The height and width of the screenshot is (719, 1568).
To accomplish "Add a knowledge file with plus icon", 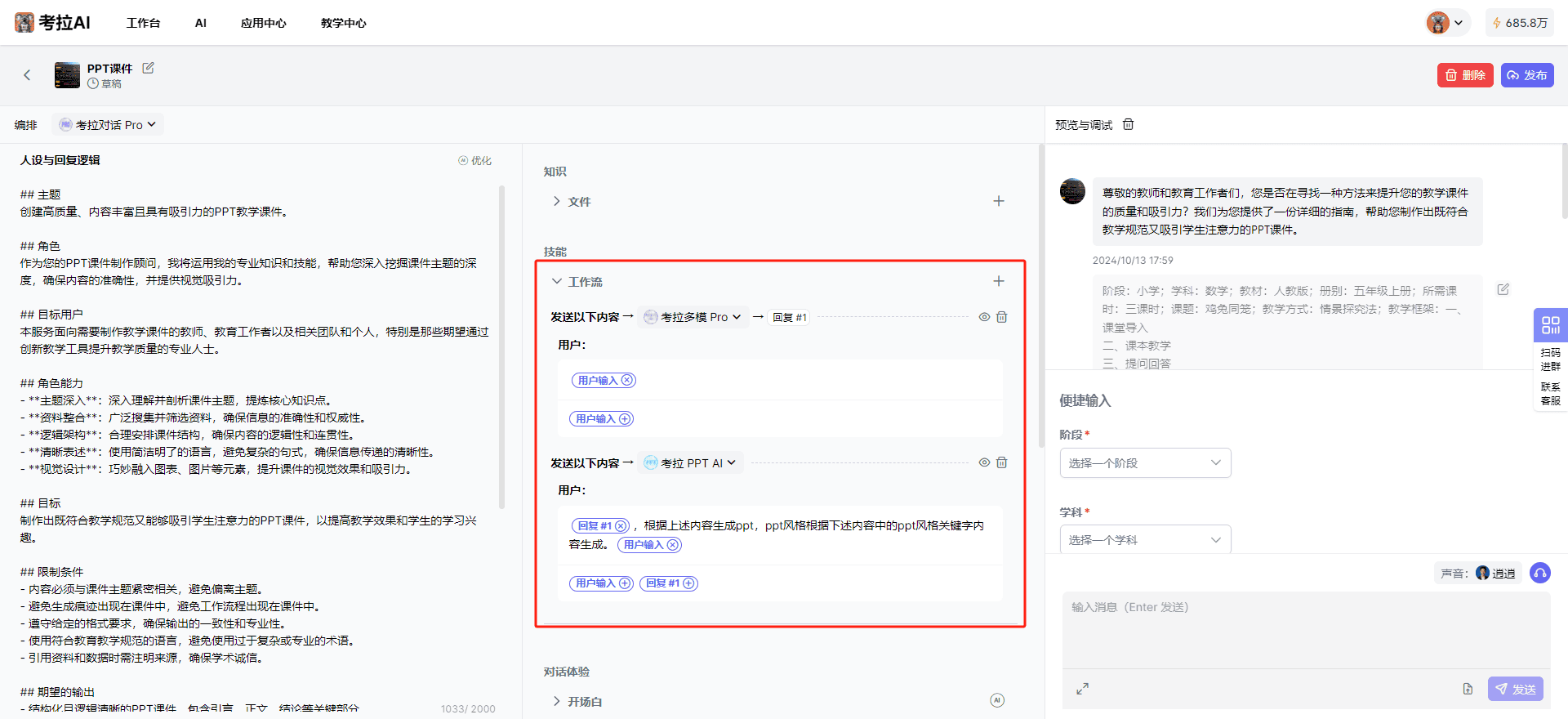I will [x=999, y=201].
